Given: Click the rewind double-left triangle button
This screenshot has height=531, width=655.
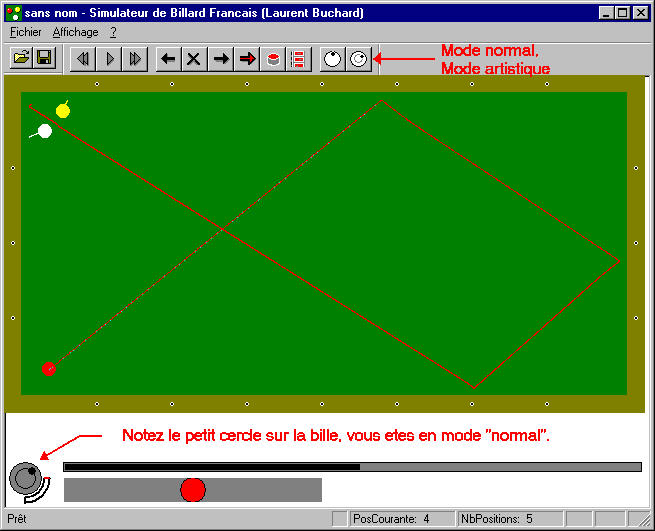Looking at the screenshot, I should (x=83, y=59).
